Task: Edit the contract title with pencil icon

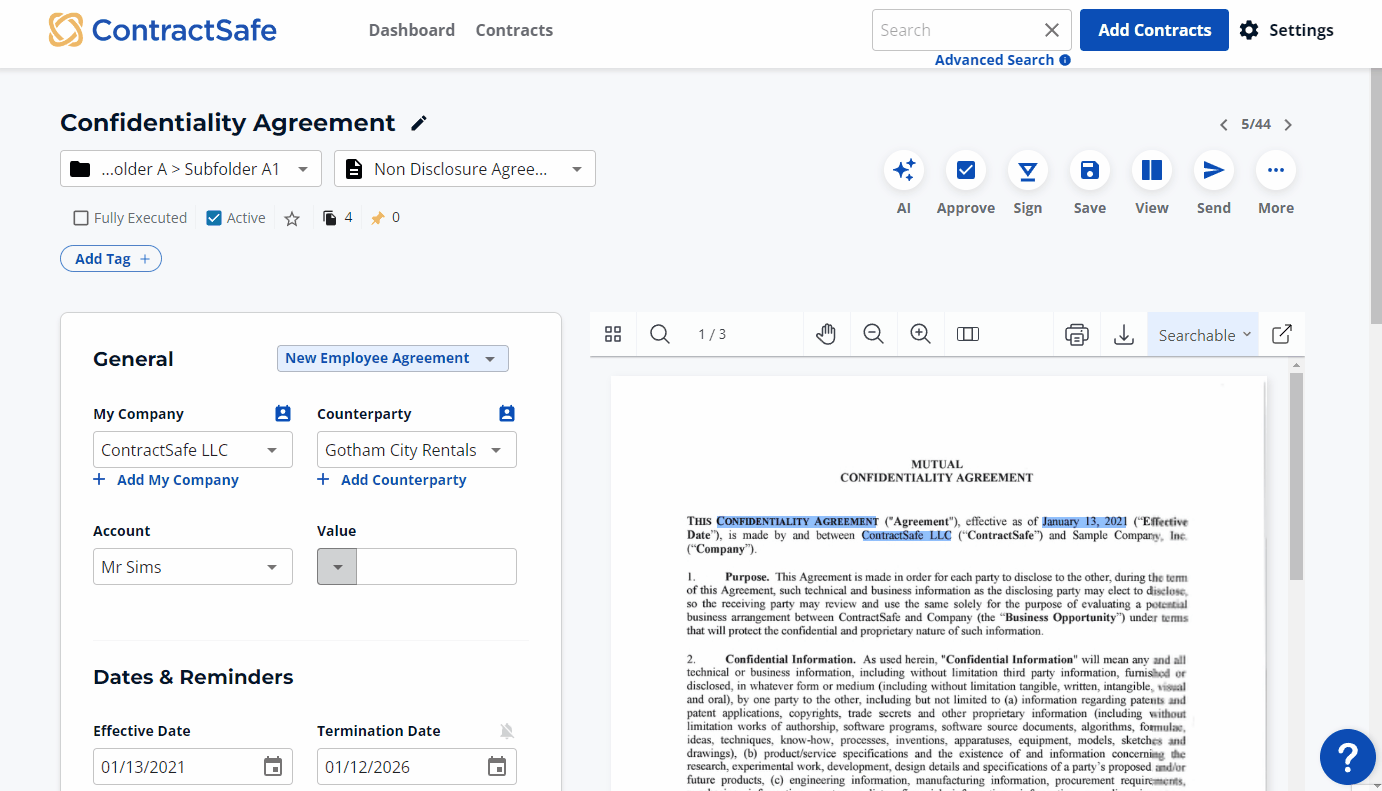Action: pyautogui.click(x=419, y=123)
